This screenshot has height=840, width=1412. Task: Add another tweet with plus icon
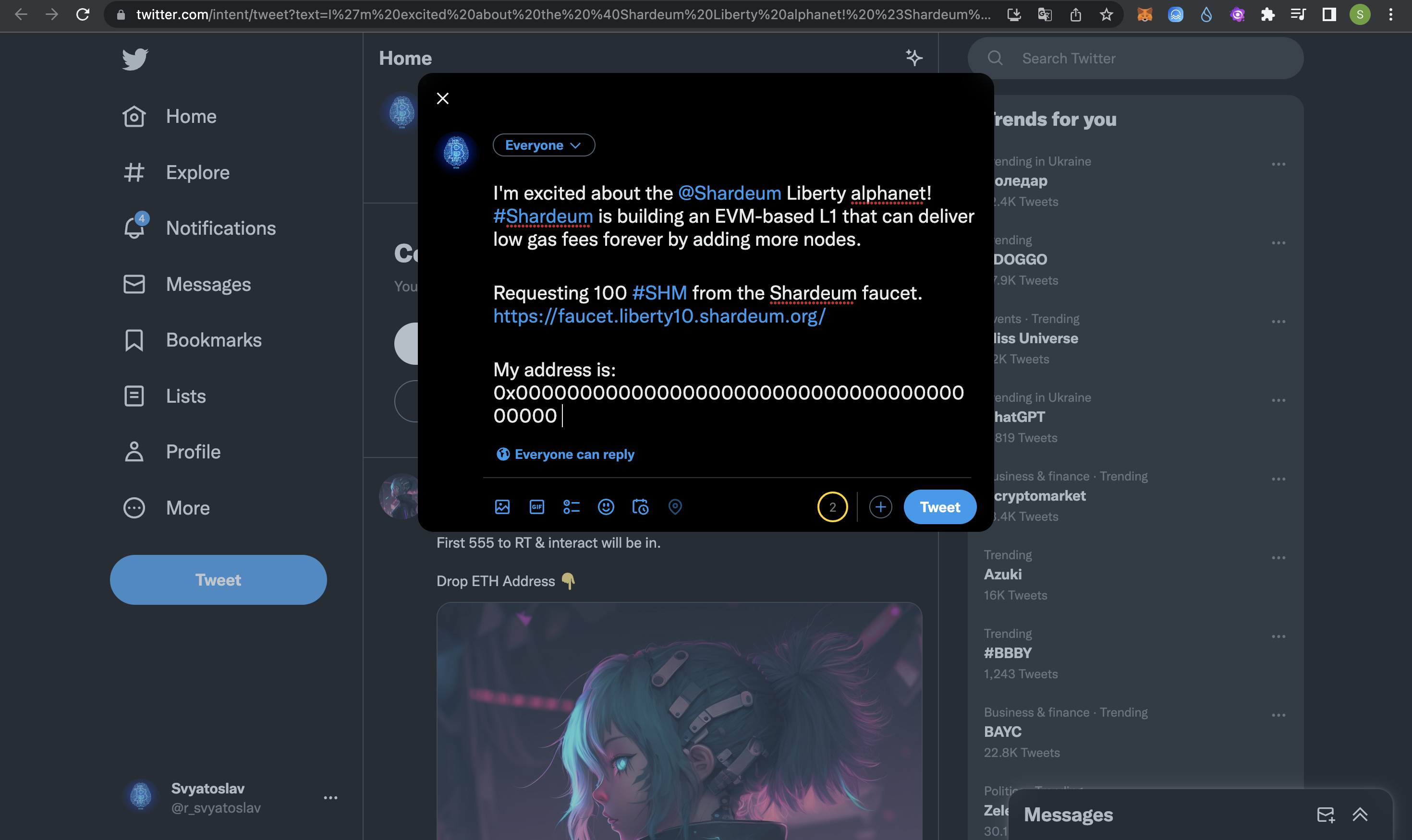click(881, 506)
